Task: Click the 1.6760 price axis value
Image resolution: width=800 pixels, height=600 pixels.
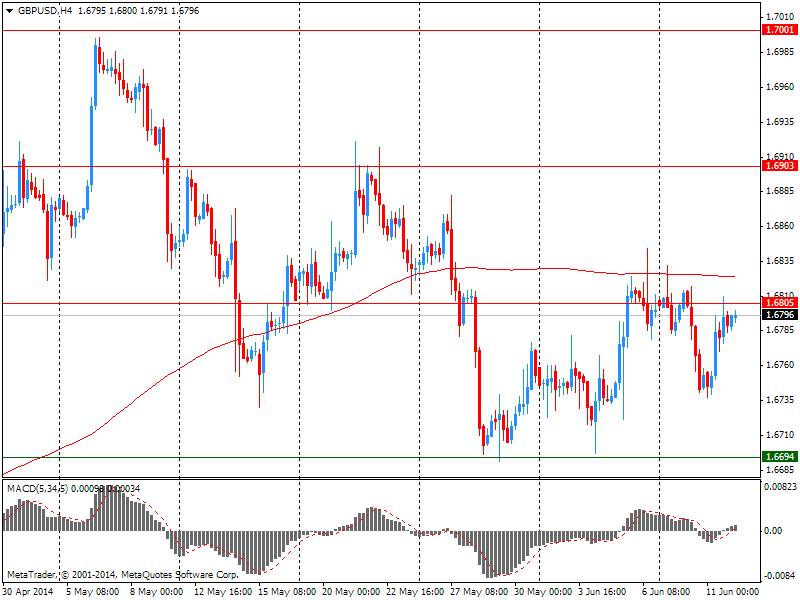Action: 780,365
